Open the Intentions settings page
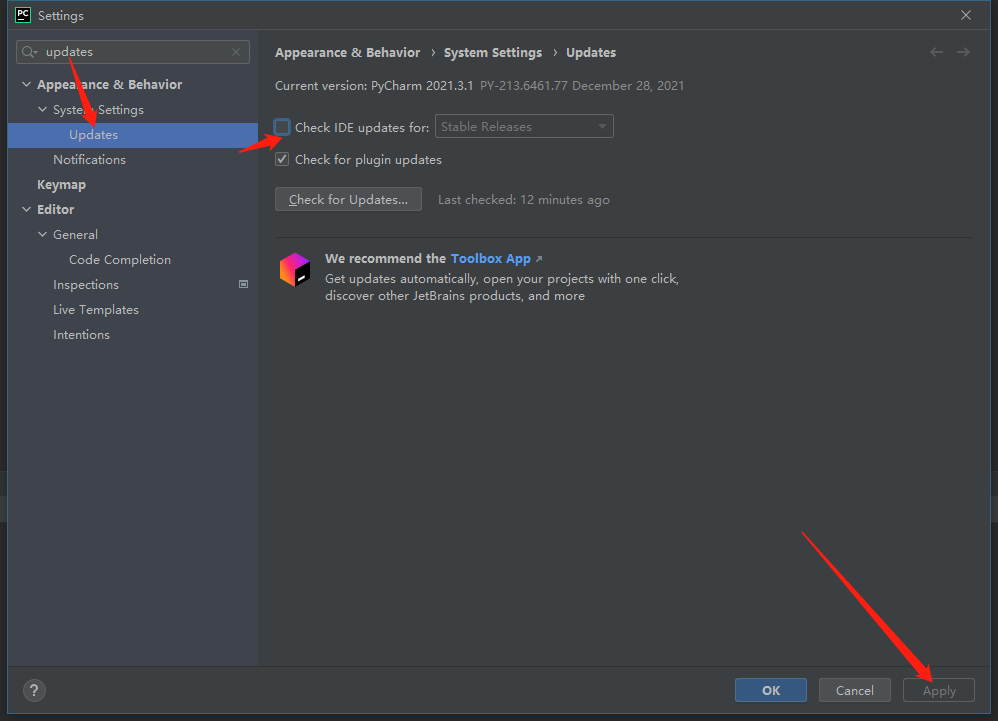998x721 pixels. pyautogui.click(x=81, y=335)
